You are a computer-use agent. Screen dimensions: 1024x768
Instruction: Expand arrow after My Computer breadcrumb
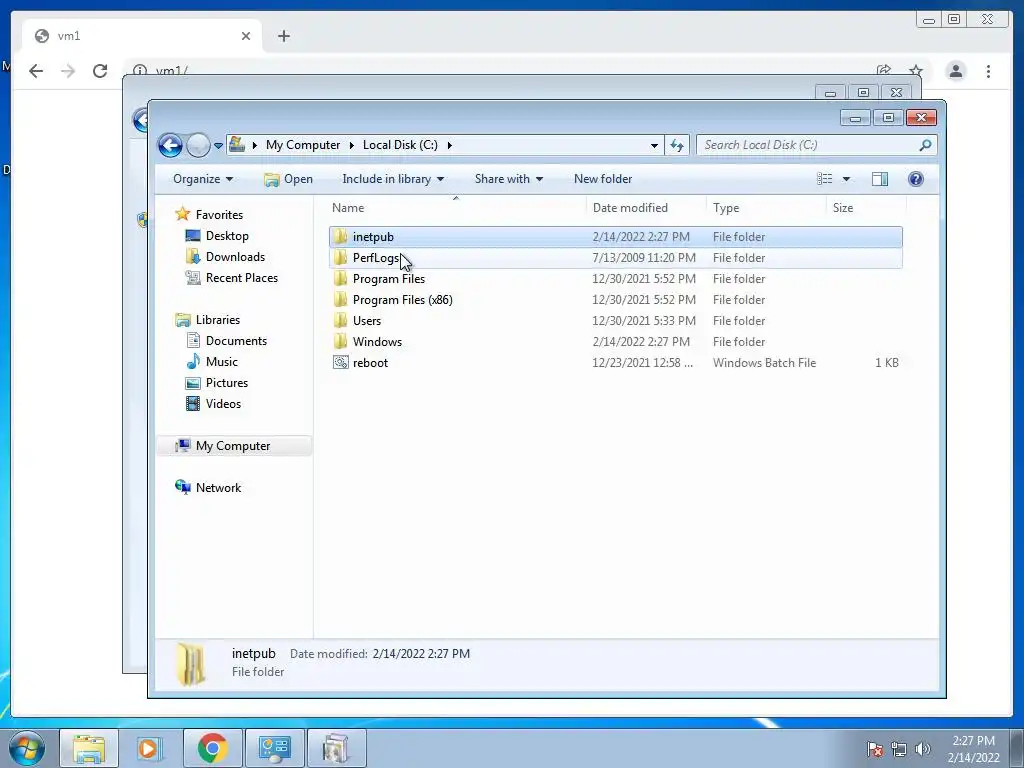351,145
